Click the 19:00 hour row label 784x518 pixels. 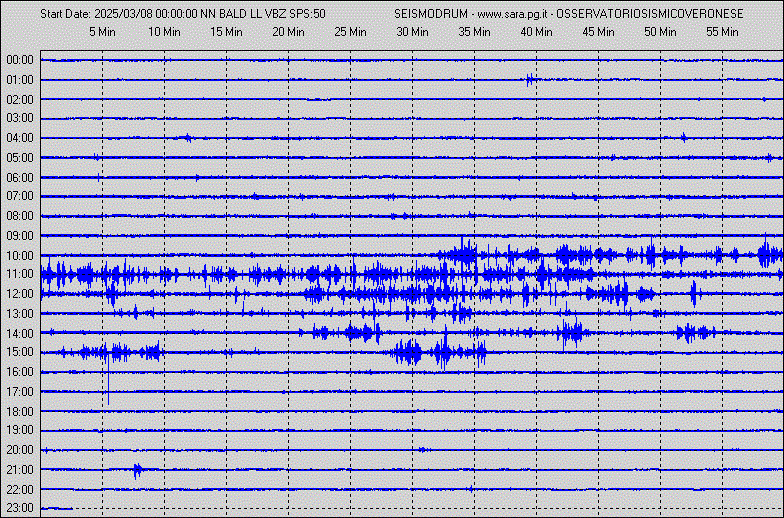(20, 430)
